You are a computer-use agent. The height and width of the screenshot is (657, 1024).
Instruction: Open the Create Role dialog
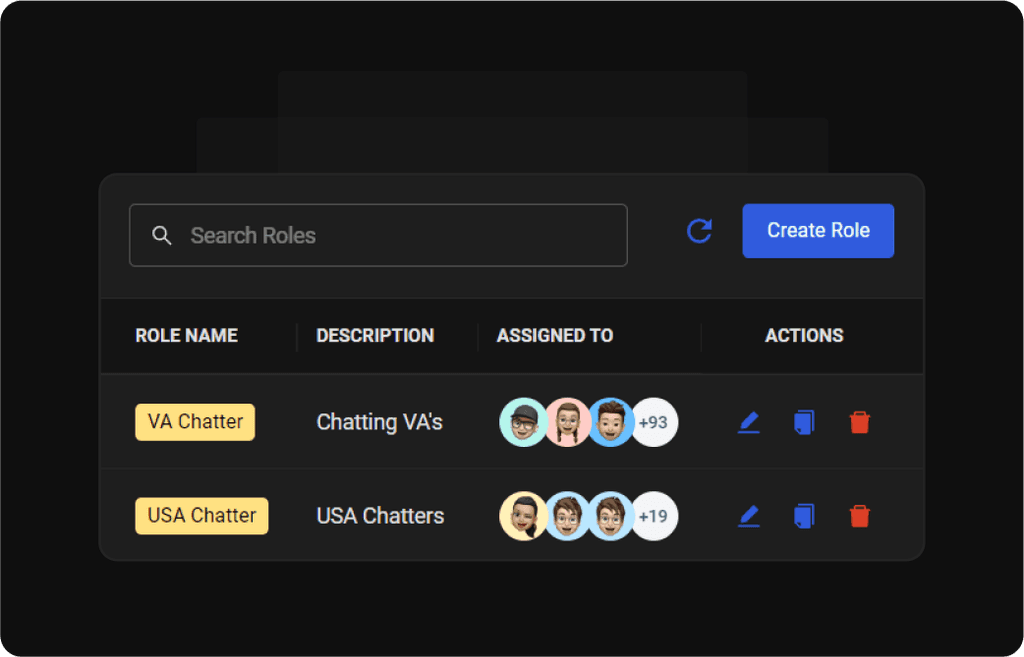tap(818, 230)
